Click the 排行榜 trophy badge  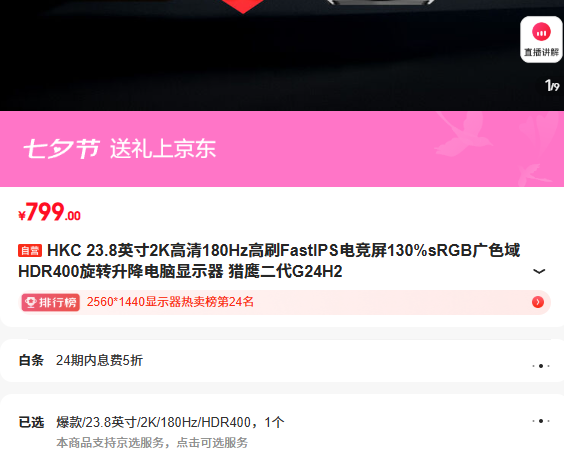[x=51, y=302]
